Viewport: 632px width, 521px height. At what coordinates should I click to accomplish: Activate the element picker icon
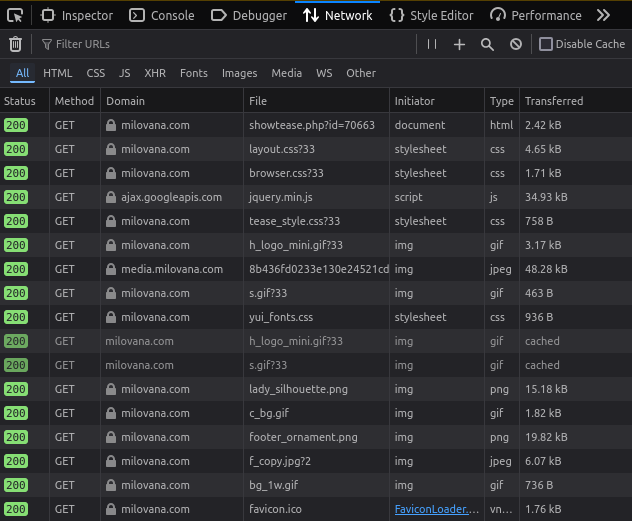pyautogui.click(x=15, y=16)
